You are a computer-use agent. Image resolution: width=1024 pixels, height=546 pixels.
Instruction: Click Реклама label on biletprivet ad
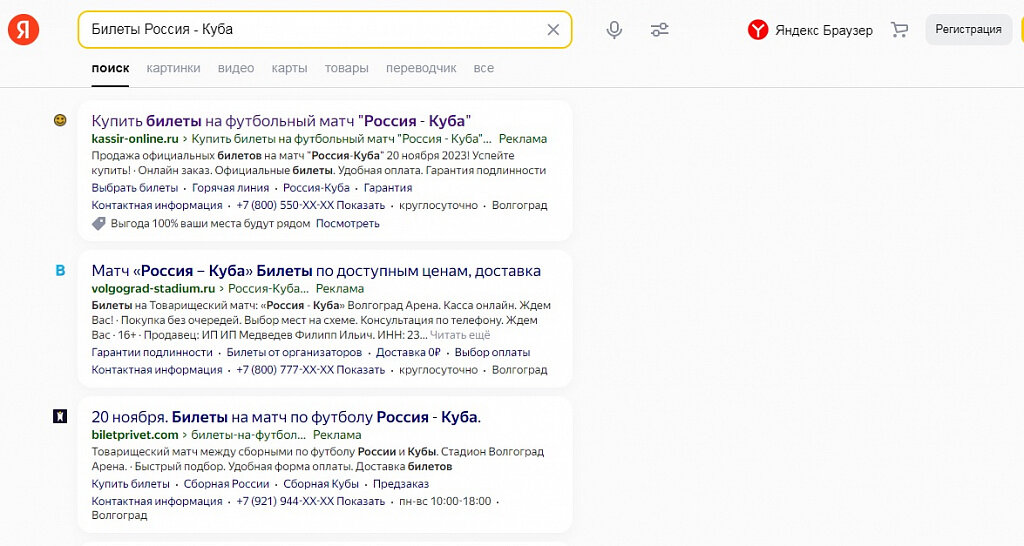pos(337,434)
